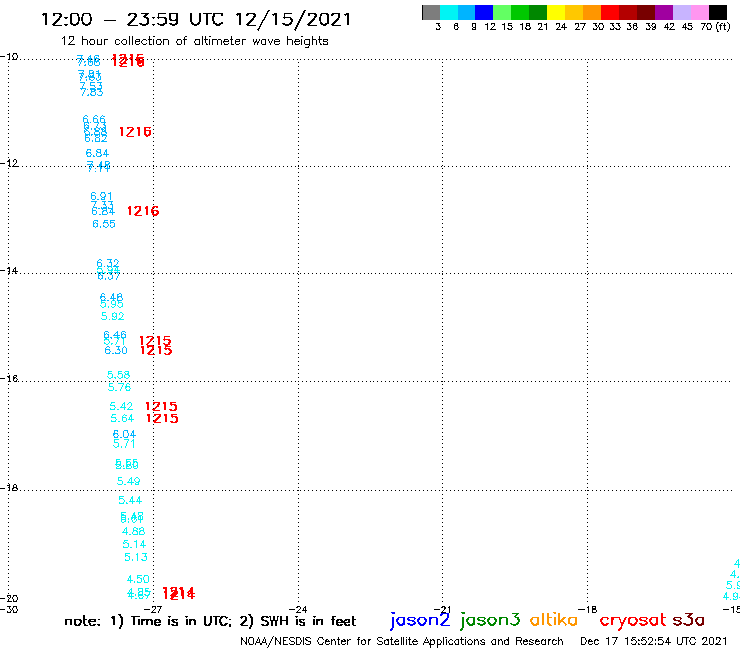Click the black swatch ending the scale

click(718, 12)
